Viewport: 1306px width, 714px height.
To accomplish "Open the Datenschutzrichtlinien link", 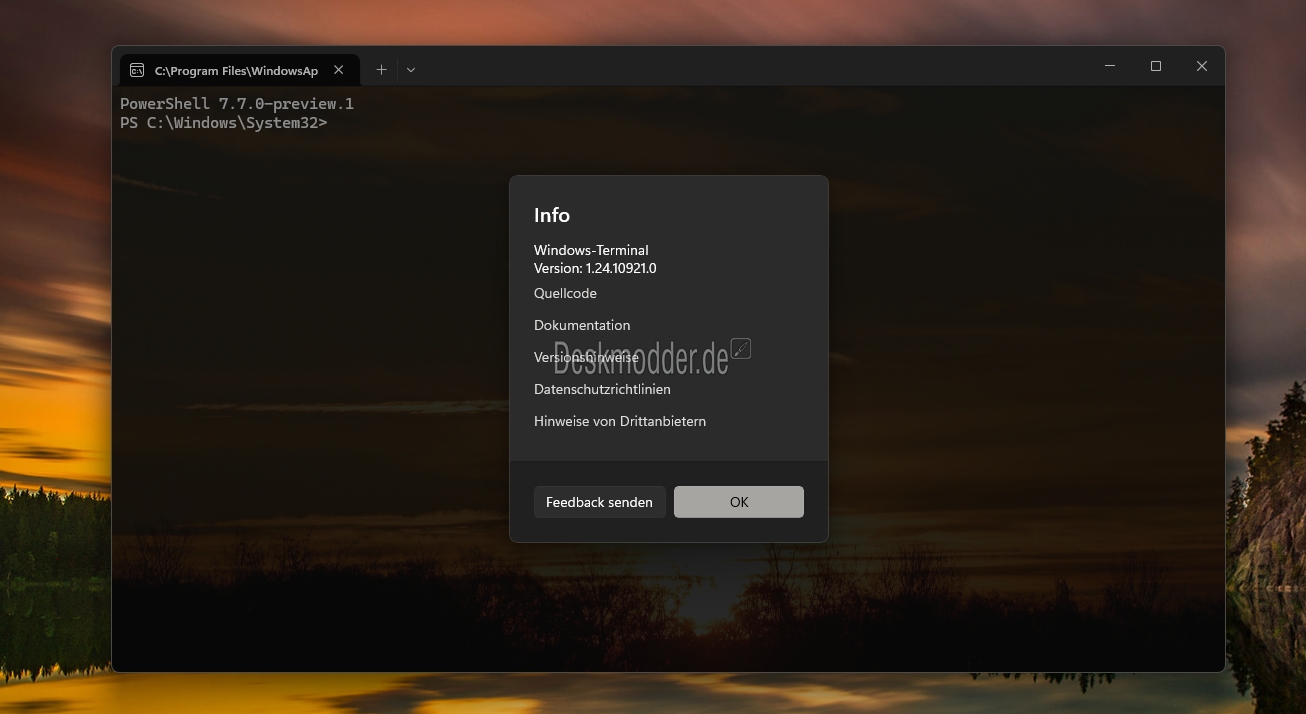I will [x=602, y=389].
